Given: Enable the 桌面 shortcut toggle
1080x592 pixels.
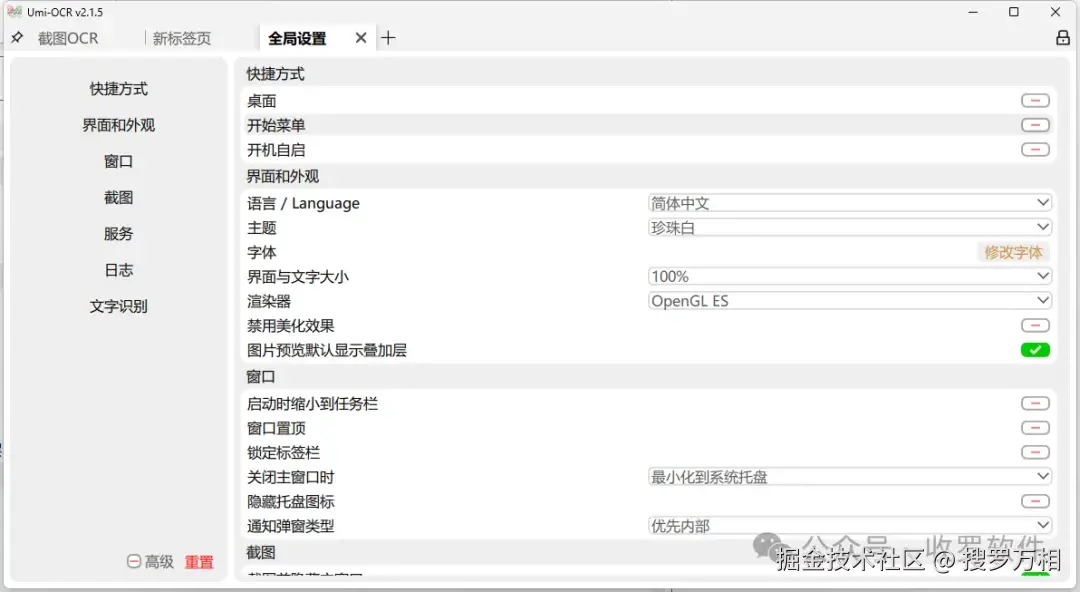Looking at the screenshot, I should [x=1035, y=100].
